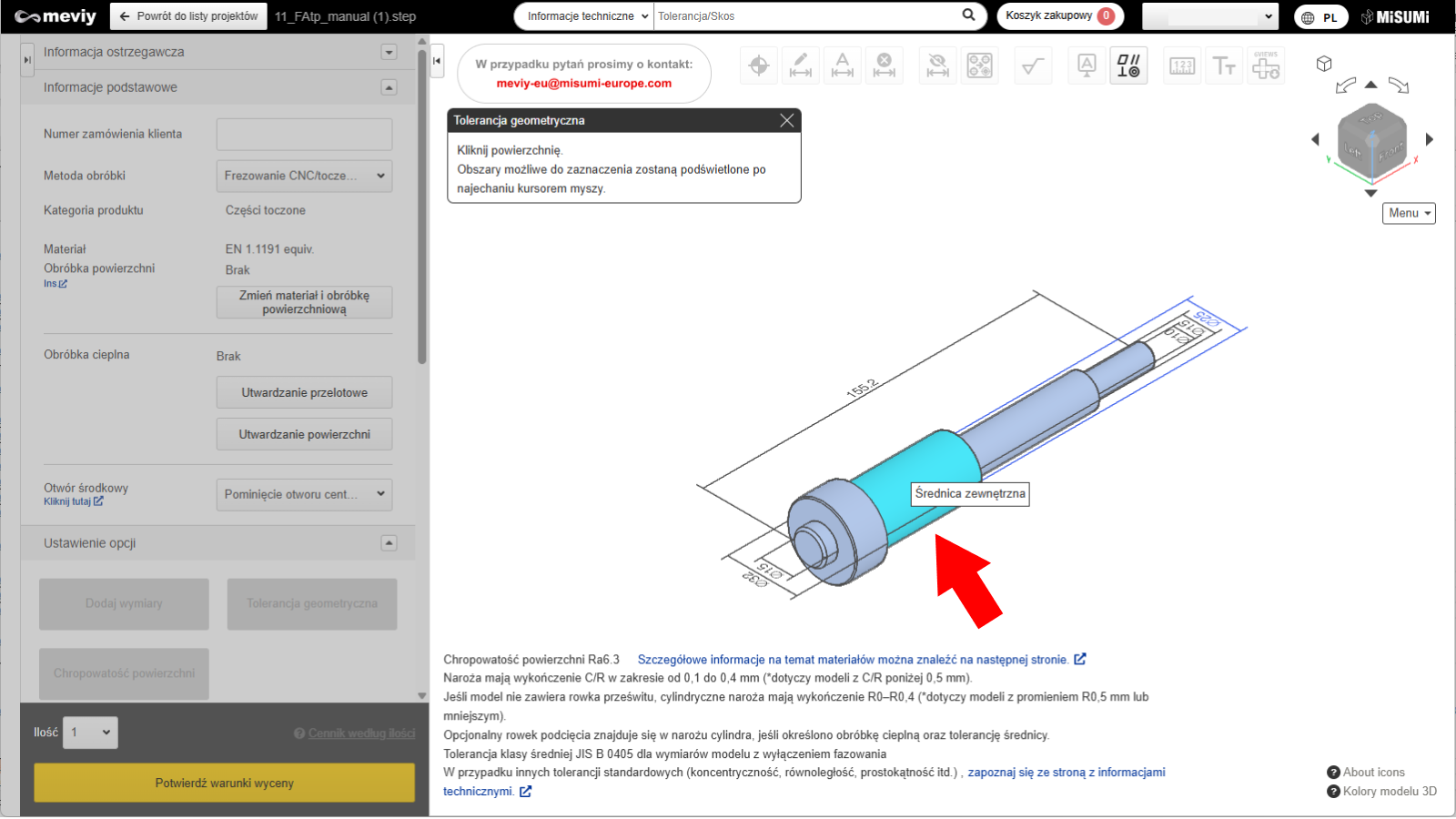
Task: Click the 6VIEWS download icon
Action: coord(1266,66)
